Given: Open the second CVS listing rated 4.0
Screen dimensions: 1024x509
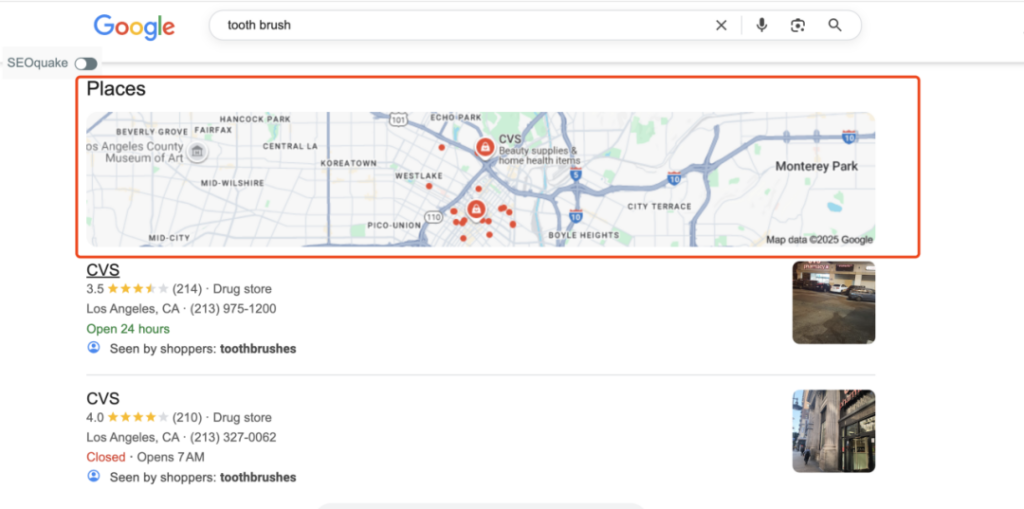Looking at the screenshot, I should (103, 399).
